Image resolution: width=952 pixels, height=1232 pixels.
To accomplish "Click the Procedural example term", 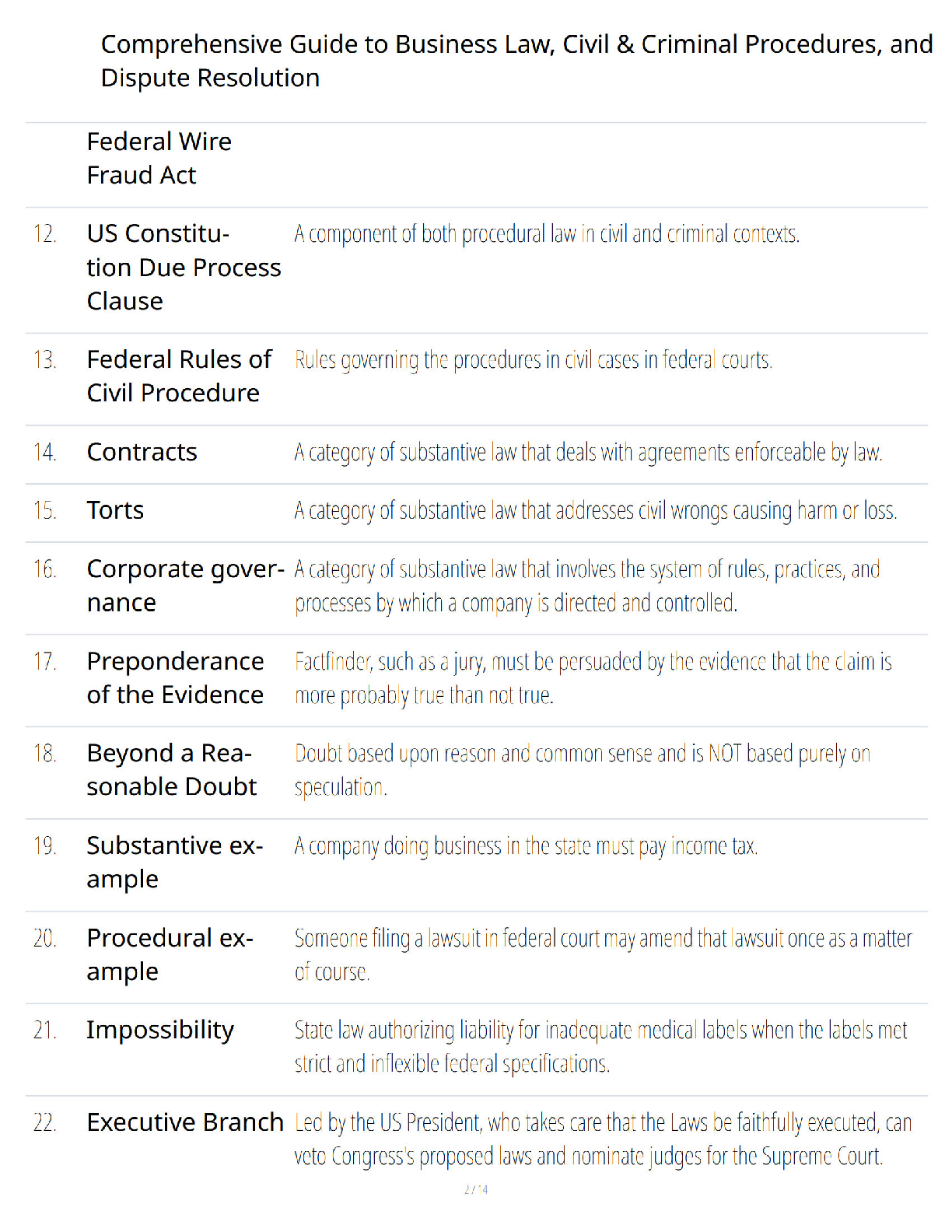I will click(170, 954).
